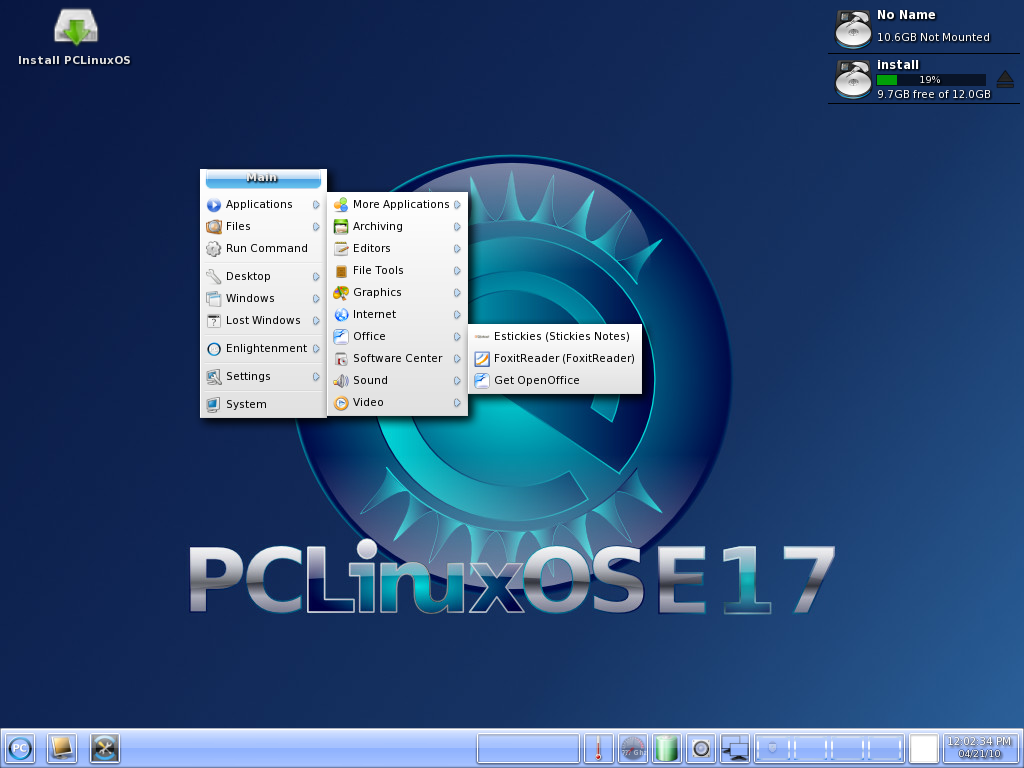This screenshot has height=768, width=1024.
Task: Click the green trash can taskbar icon
Action: pos(667,748)
